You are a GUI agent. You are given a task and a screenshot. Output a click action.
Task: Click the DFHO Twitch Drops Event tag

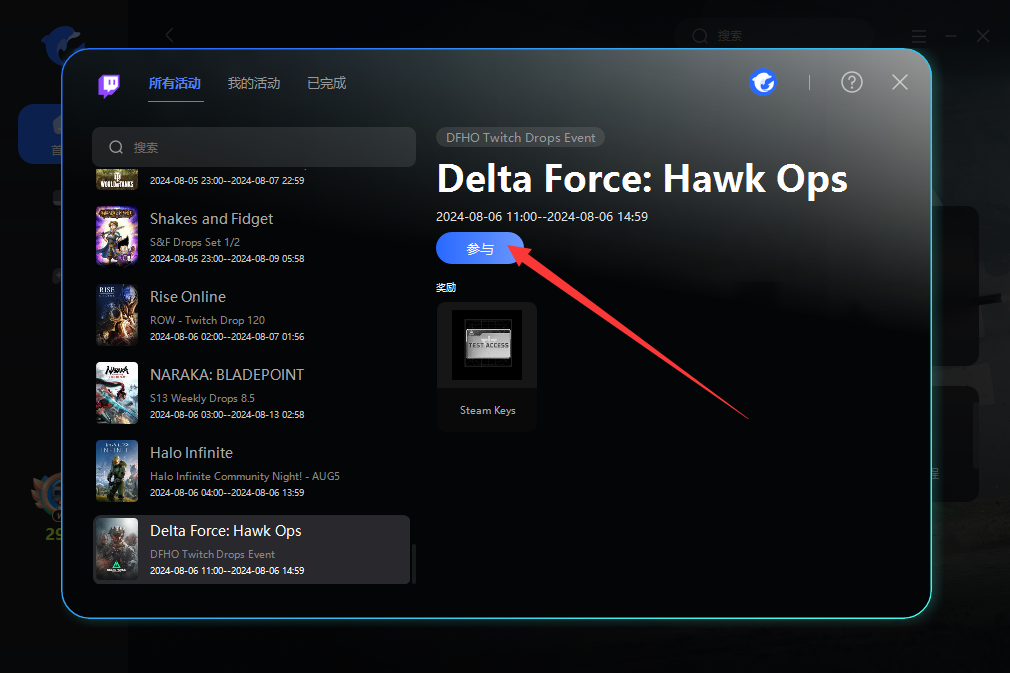[x=520, y=138]
